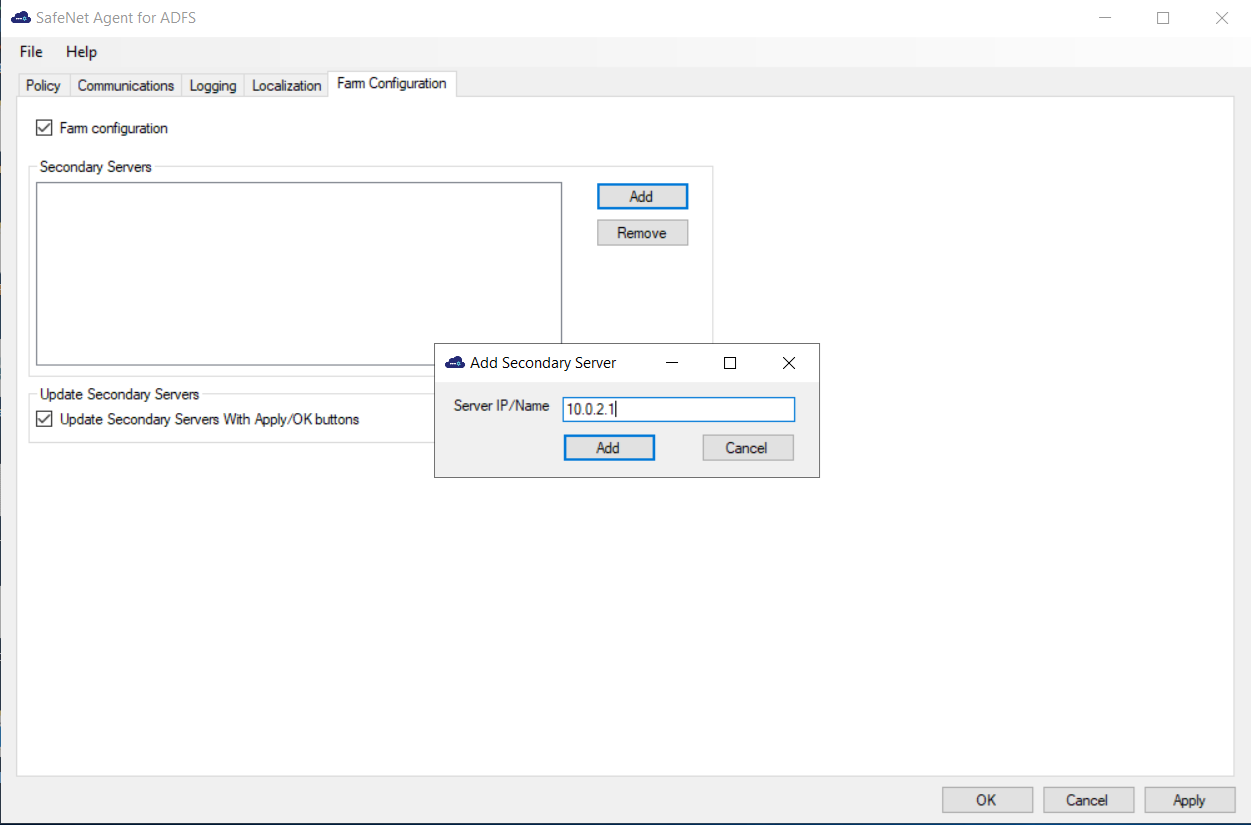The width and height of the screenshot is (1251, 825).
Task: Close the Add Secondary Server dialog
Action: click(788, 363)
